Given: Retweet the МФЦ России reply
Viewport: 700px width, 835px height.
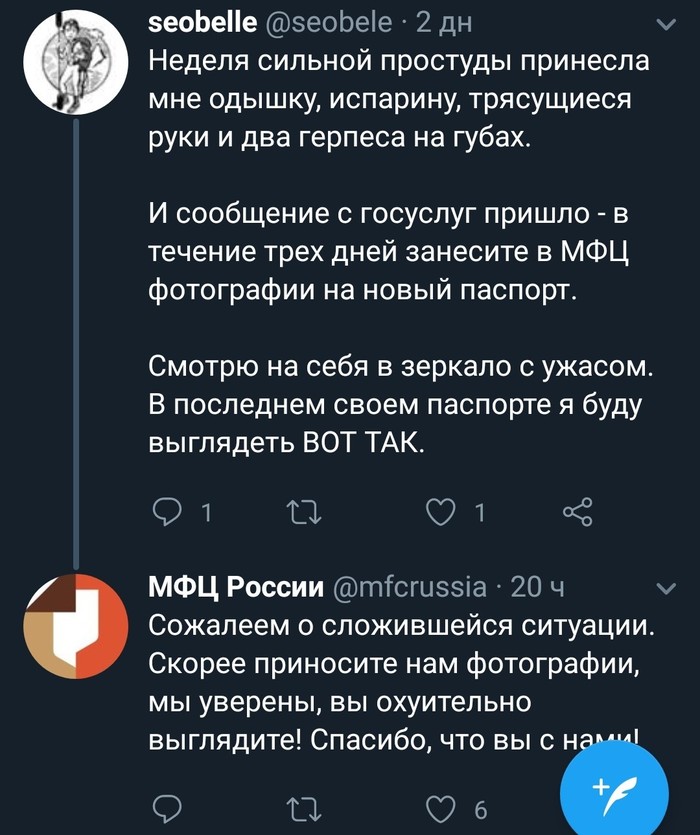Looking at the screenshot, I should (304, 807).
